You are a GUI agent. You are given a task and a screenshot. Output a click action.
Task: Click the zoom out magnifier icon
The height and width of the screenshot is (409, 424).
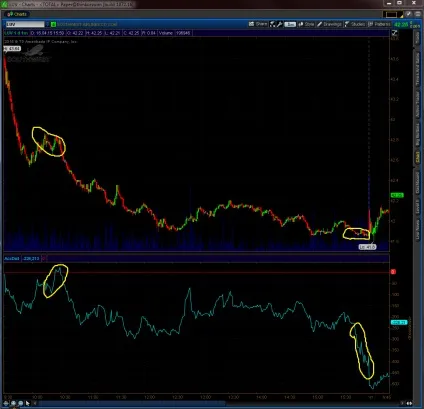tap(21, 403)
